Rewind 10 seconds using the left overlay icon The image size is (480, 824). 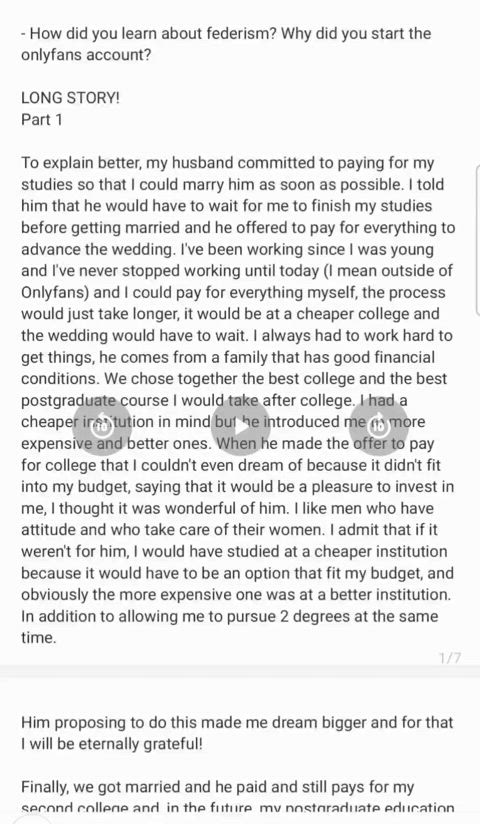(102, 427)
